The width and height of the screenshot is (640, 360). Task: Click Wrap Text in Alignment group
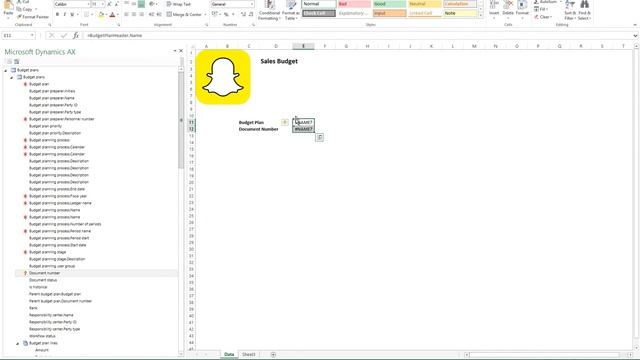pos(179,4)
